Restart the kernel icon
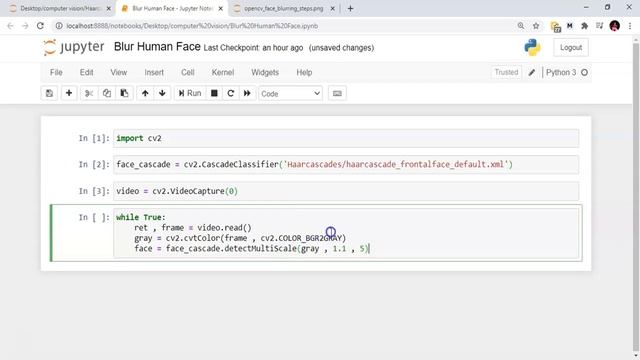 click(231, 93)
